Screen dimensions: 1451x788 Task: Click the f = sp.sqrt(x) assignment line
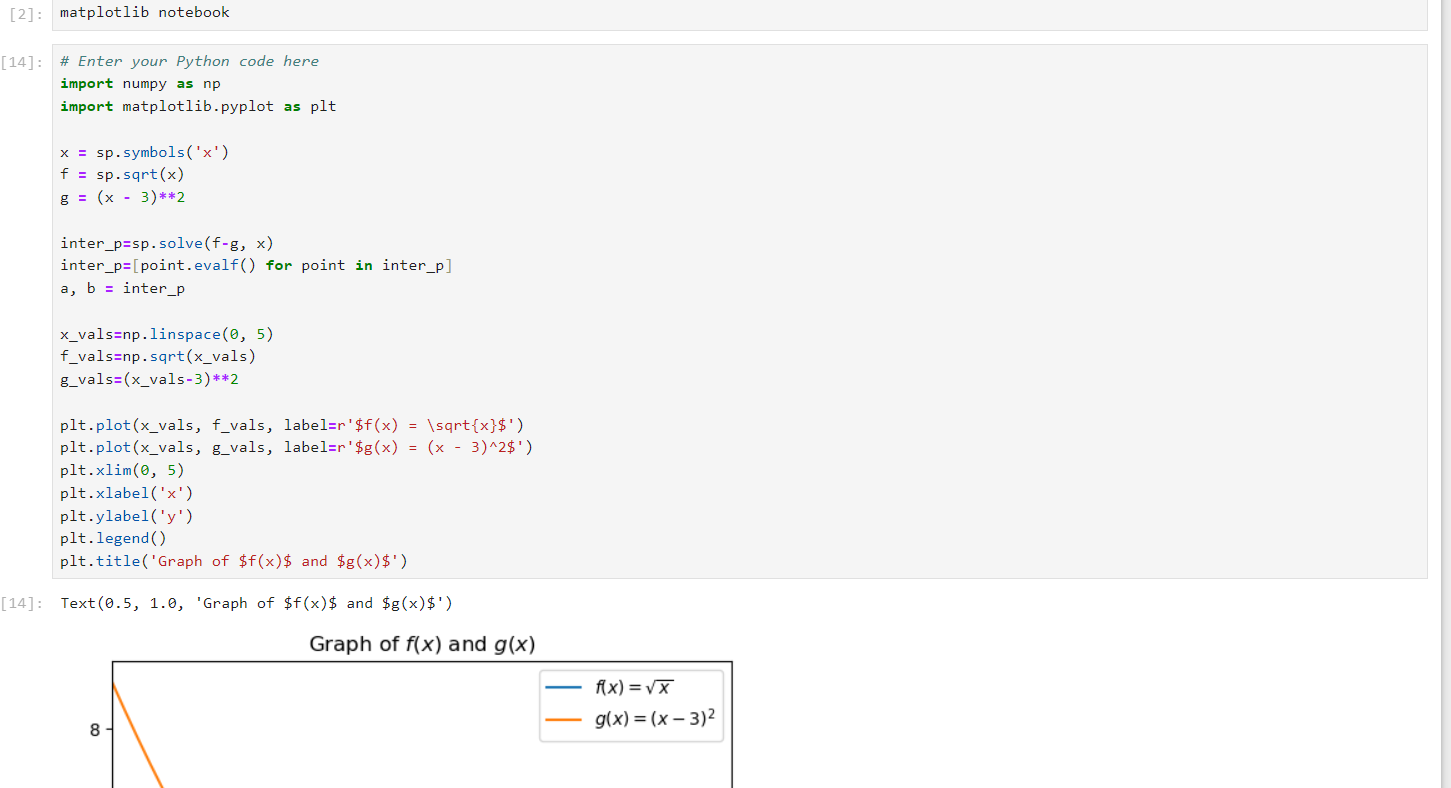[x=120, y=174]
